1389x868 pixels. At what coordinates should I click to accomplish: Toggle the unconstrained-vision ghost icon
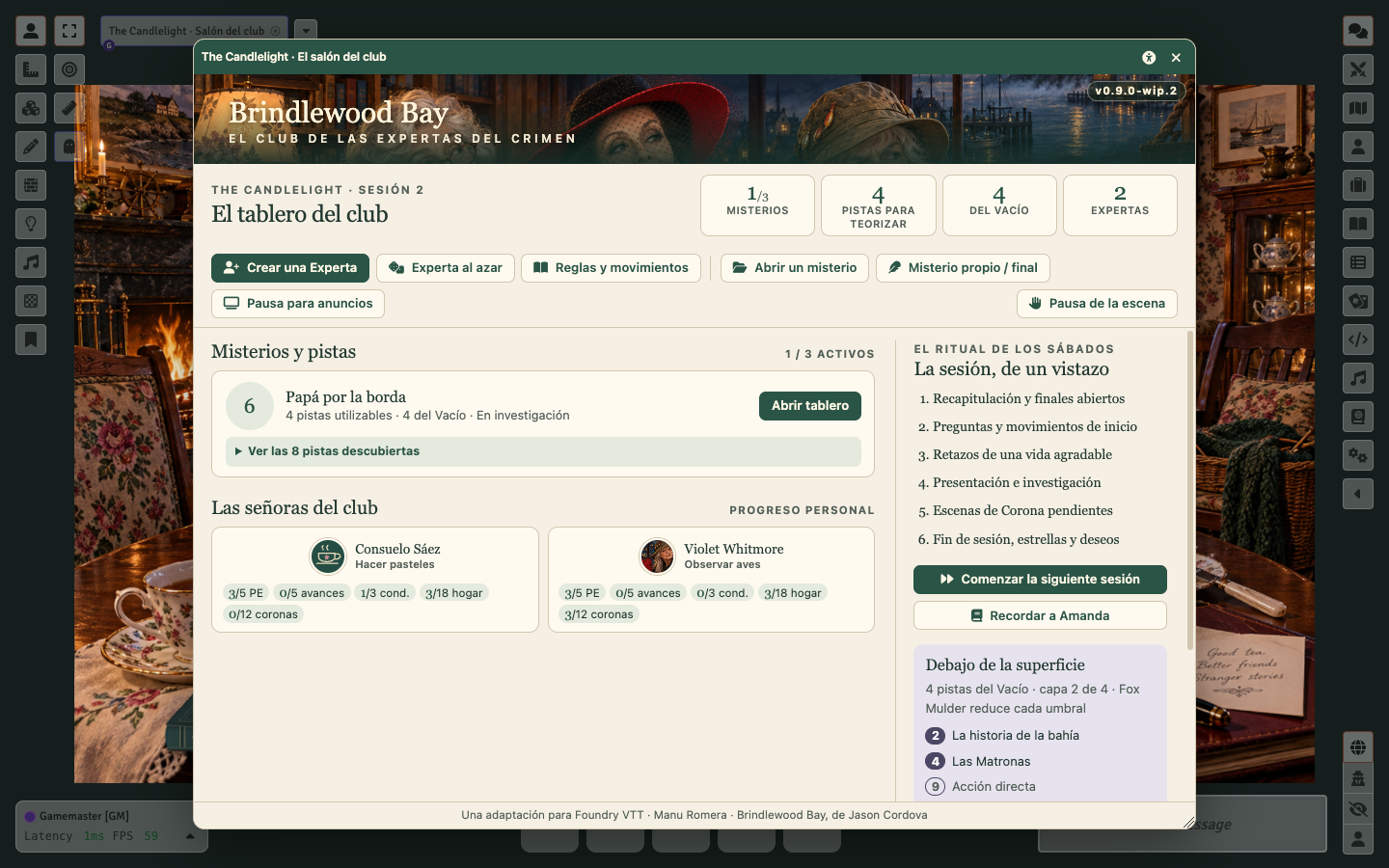point(69,147)
